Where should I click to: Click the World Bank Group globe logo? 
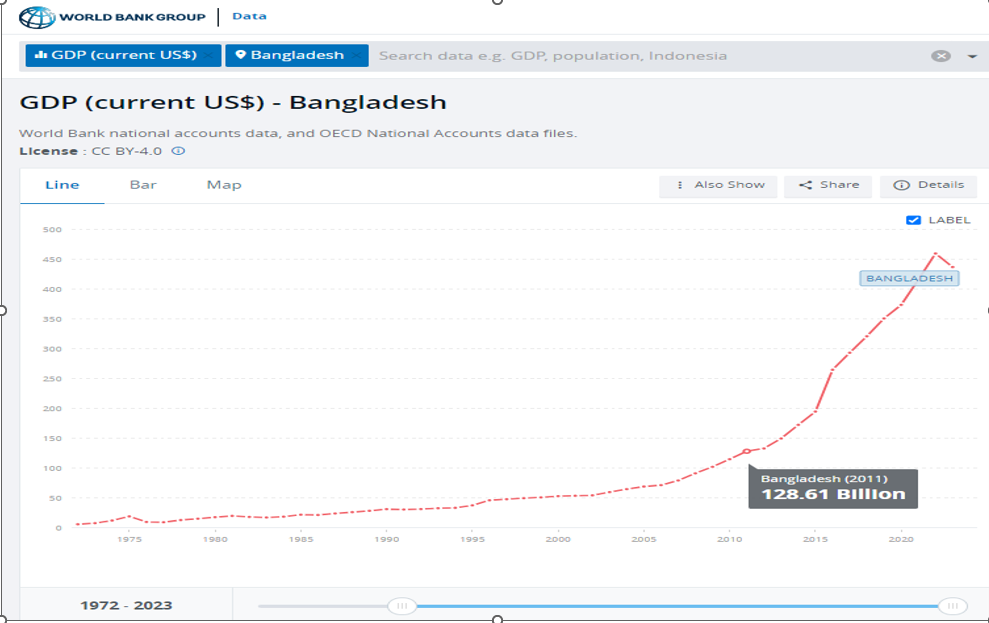point(38,17)
